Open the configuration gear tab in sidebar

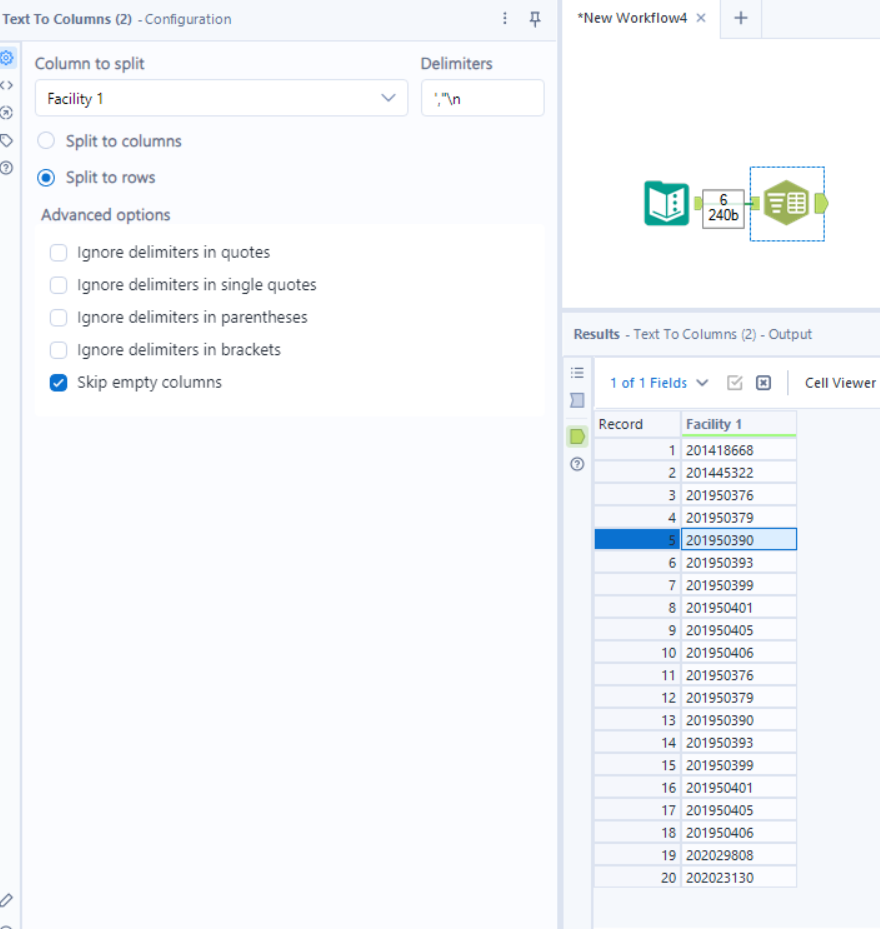tap(7, 58)
